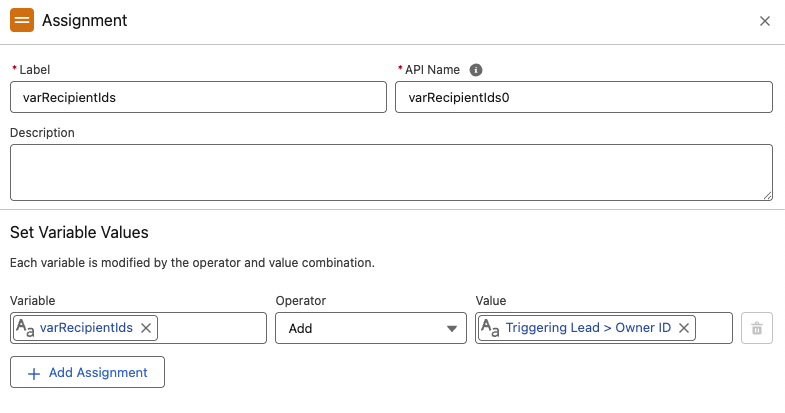Click text-type icon in varRecipientIds pill
This screenshot has width=785, height=413.
pyautogui.click(x=26, y=328)
